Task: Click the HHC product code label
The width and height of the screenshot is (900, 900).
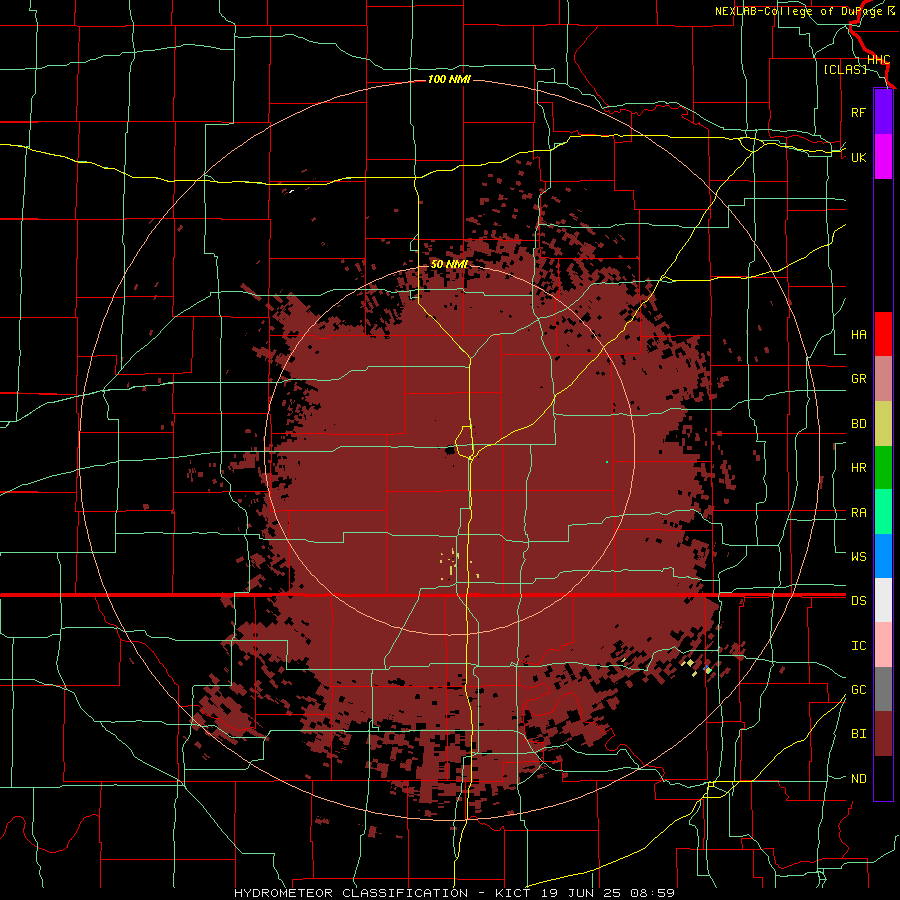Action: 878,60
